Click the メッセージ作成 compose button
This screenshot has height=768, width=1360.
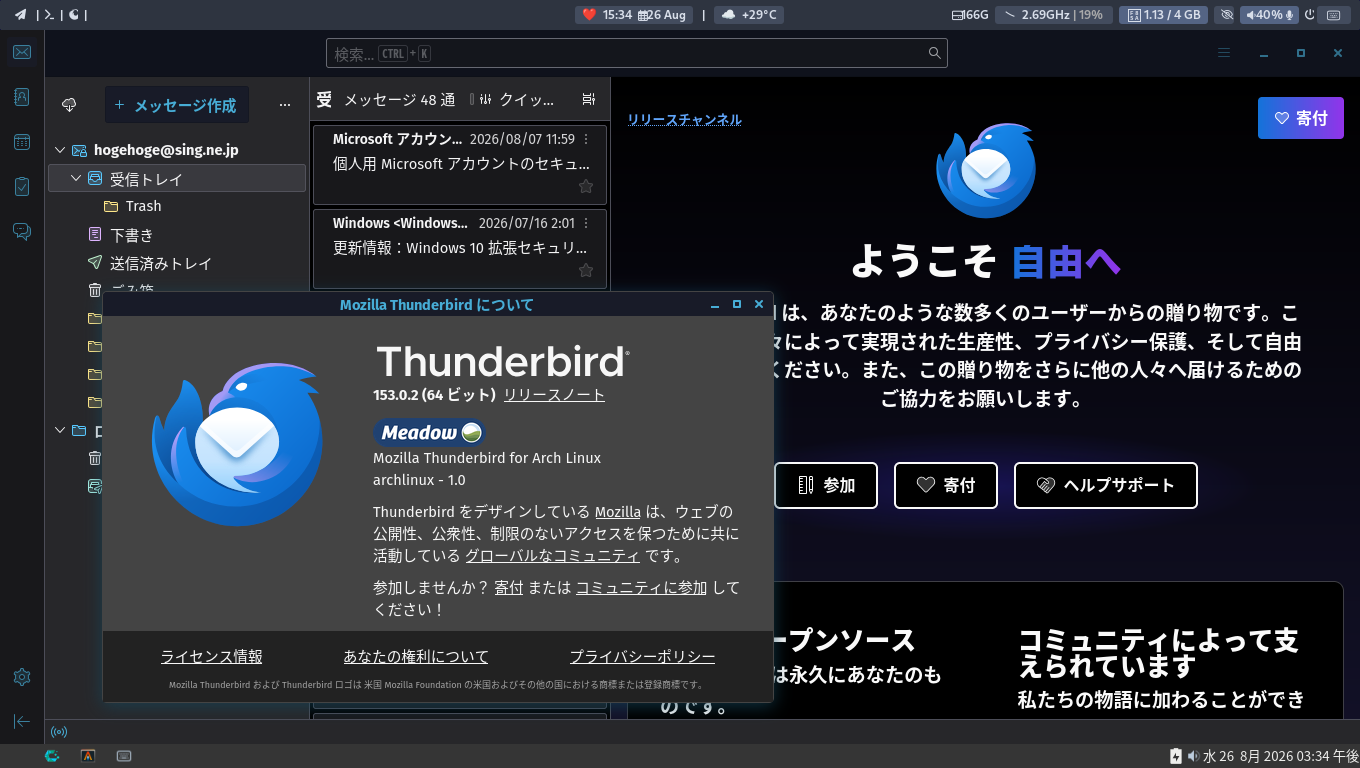[176, 105]
